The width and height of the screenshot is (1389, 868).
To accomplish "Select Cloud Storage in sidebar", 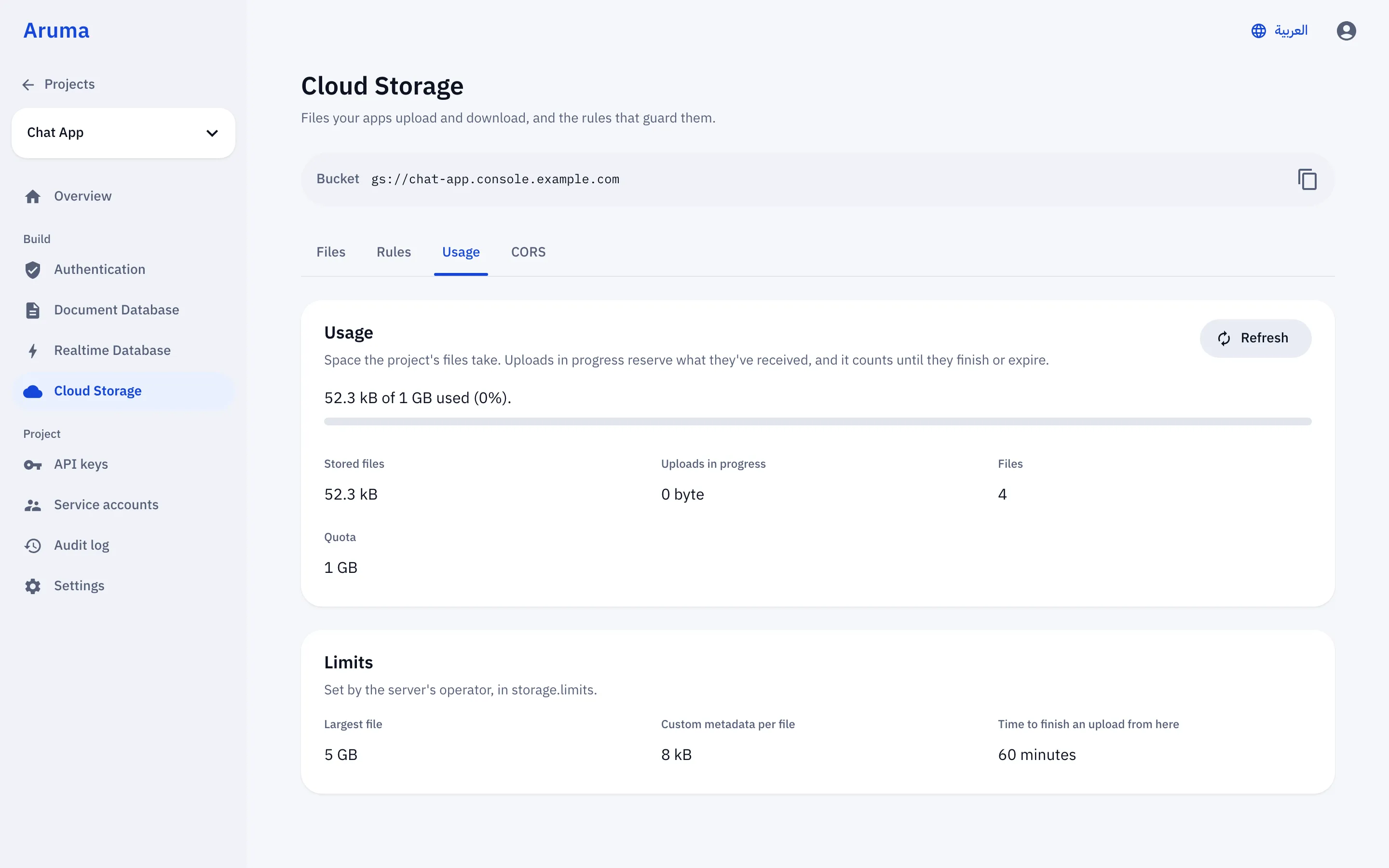I will click(123, 391).
